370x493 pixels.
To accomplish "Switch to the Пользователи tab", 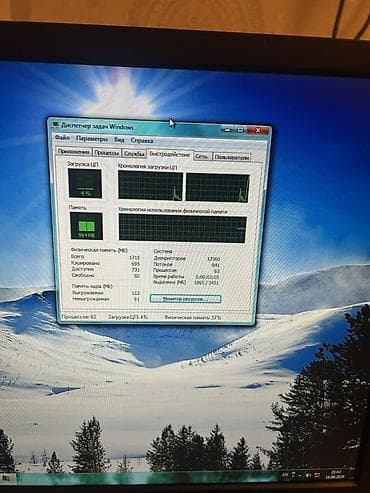I will click(232, 157).
